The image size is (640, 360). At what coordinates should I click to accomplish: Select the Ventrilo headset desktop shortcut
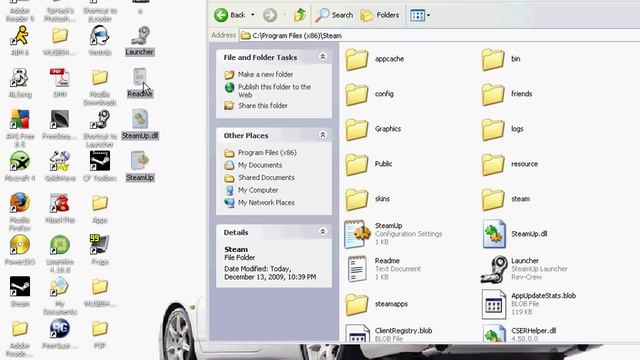click(100, 41)
